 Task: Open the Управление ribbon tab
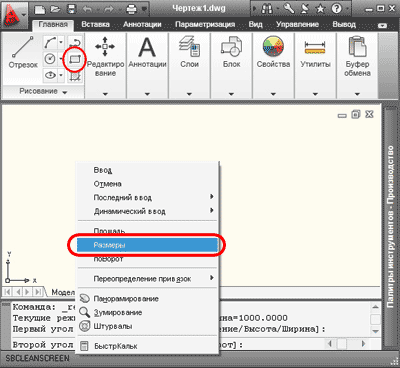(297, 24)
